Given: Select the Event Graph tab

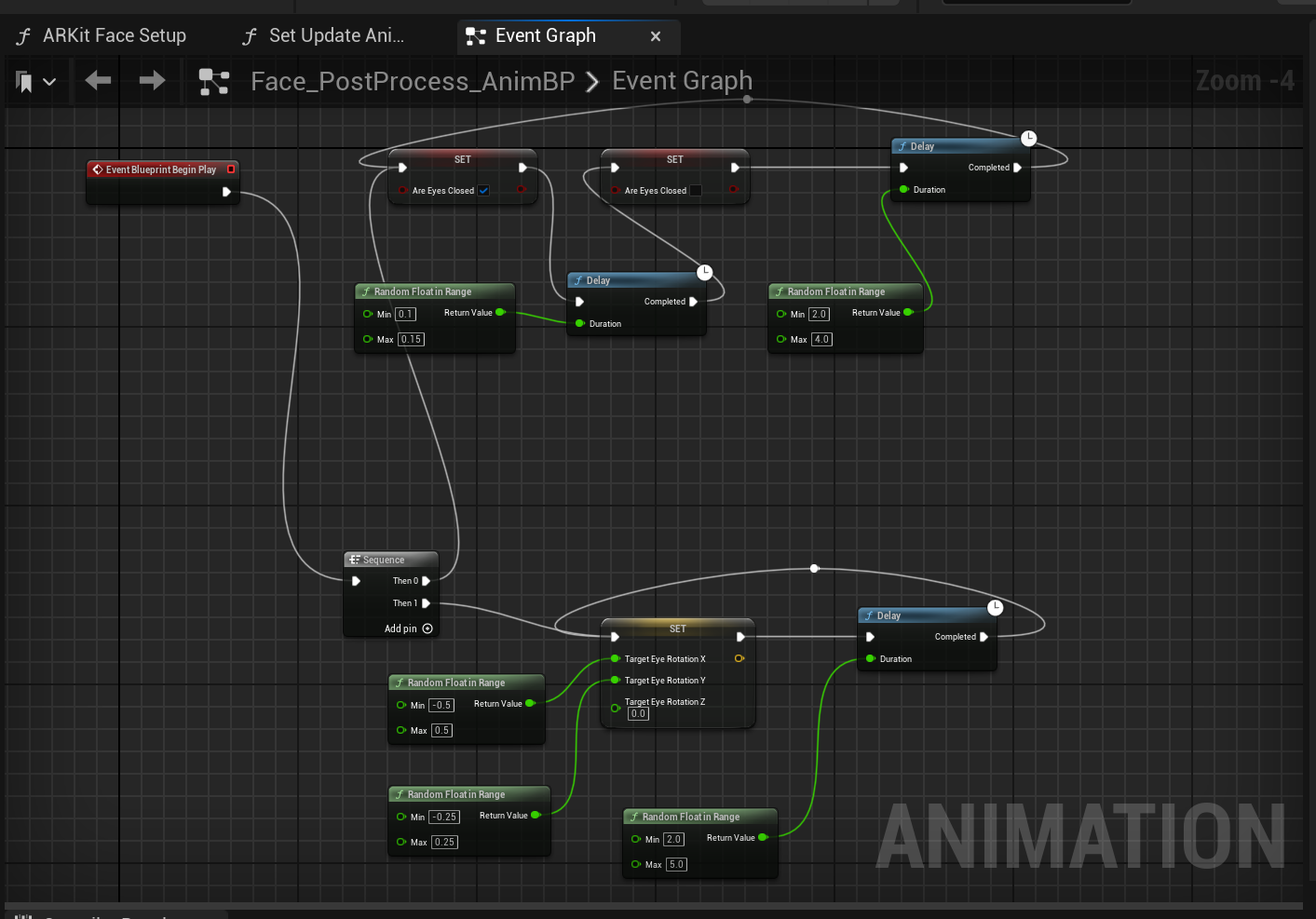Looking at the screenshot, I should [545, 35].
